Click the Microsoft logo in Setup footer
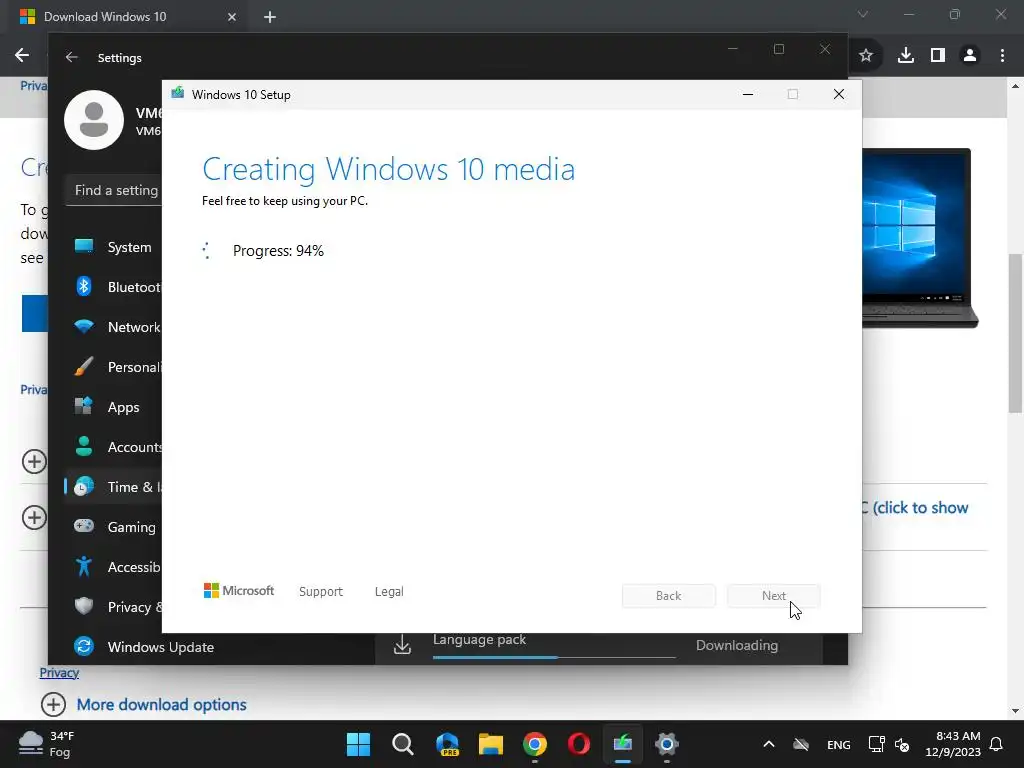 point(239,591)
